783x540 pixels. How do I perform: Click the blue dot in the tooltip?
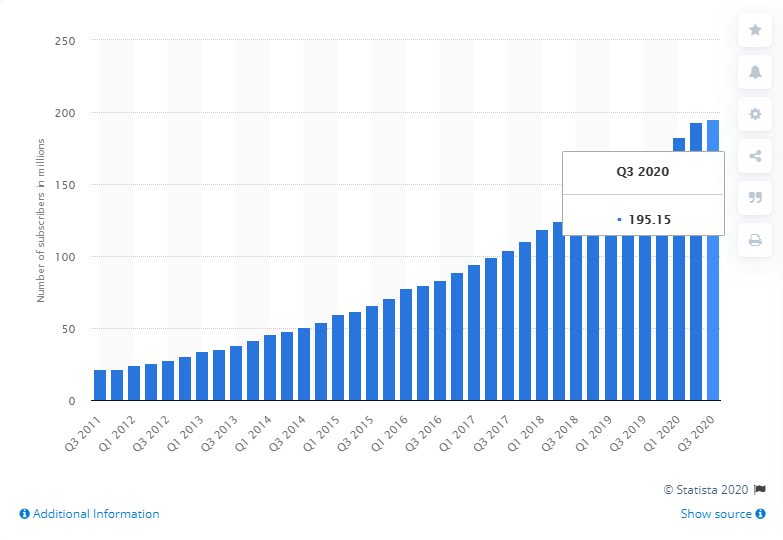(x=620, y=218)
